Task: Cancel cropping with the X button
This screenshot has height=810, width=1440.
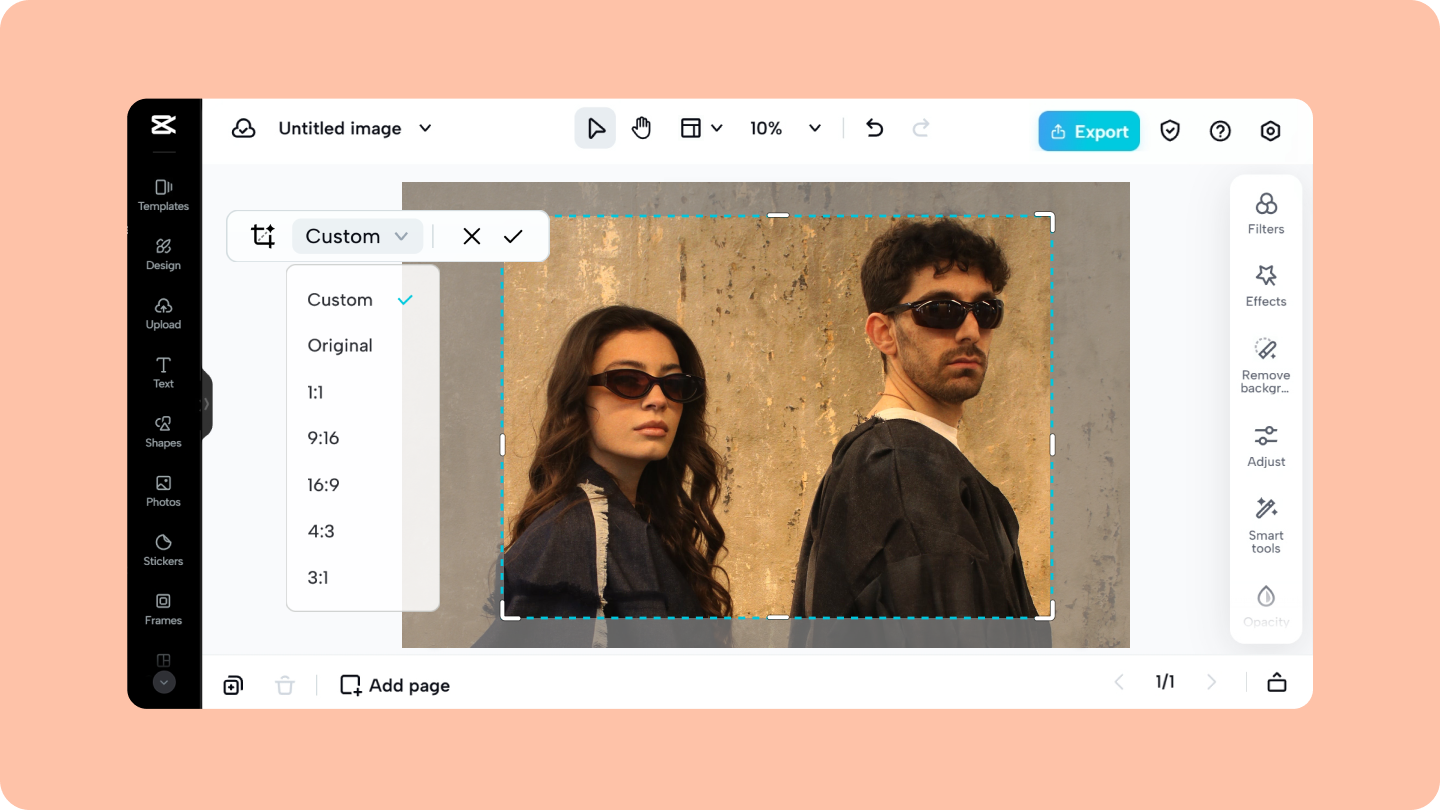Action: click(471, 236)
